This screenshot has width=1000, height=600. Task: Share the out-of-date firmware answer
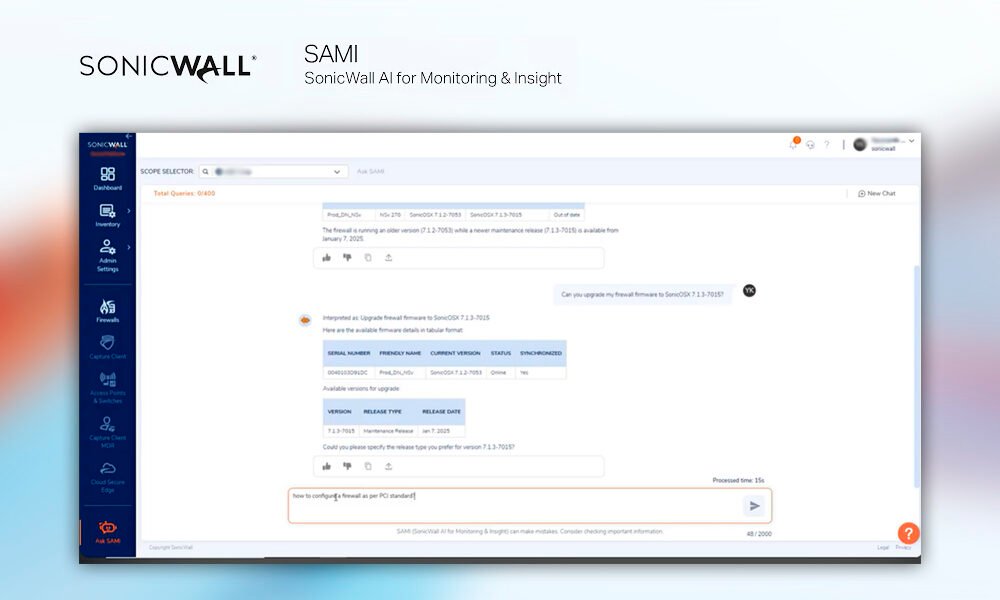pyautogui.click(x=388, y=258)
